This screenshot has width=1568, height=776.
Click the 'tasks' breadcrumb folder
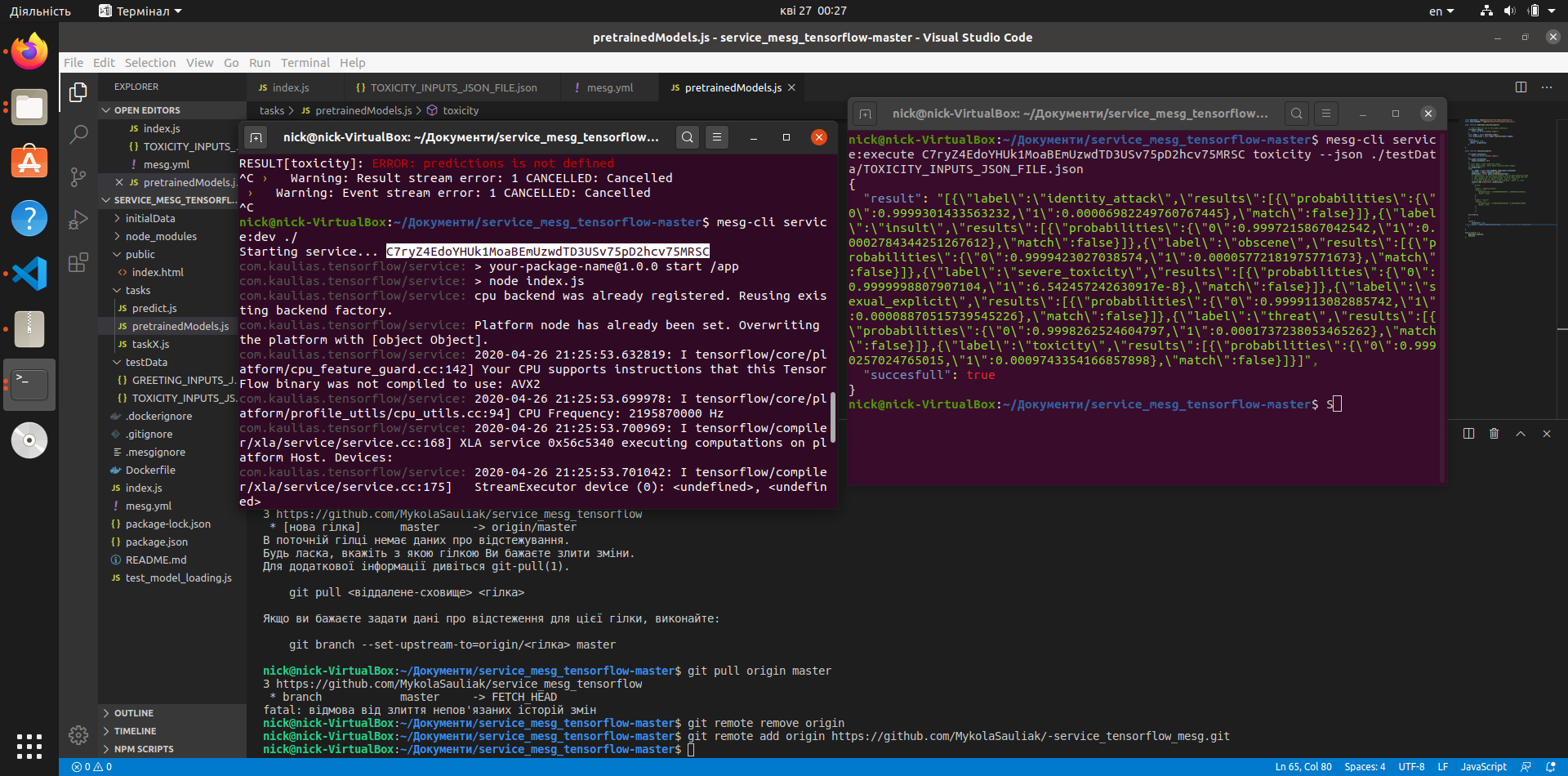[272, 110]
